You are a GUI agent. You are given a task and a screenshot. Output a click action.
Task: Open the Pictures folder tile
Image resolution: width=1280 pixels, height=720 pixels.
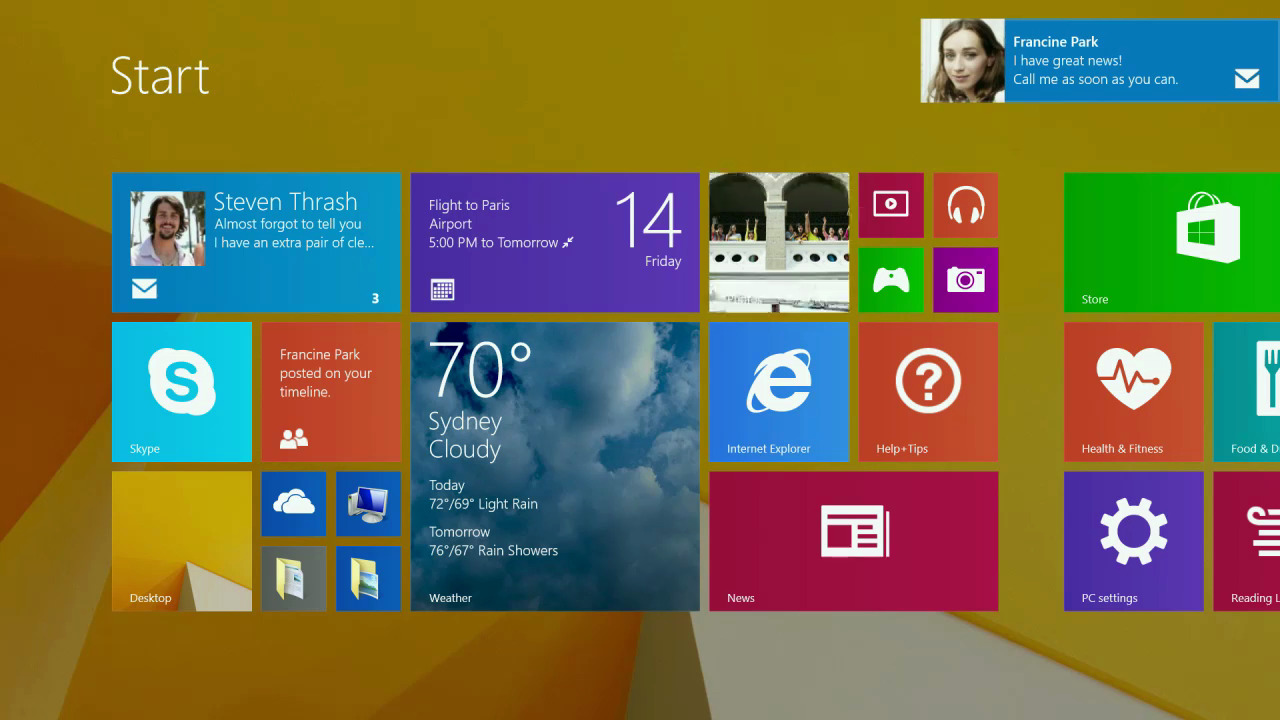click(x=368, y=578)
